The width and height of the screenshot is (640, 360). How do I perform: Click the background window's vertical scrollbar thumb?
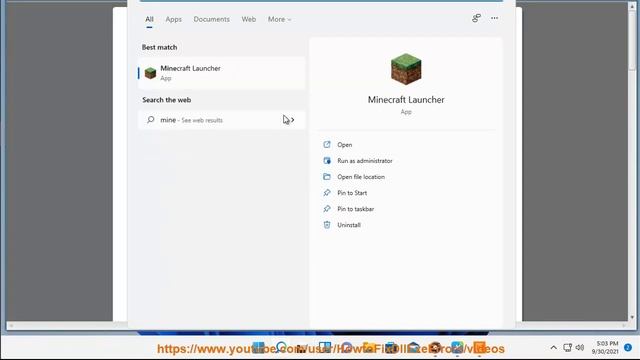(x=632, y=41)
